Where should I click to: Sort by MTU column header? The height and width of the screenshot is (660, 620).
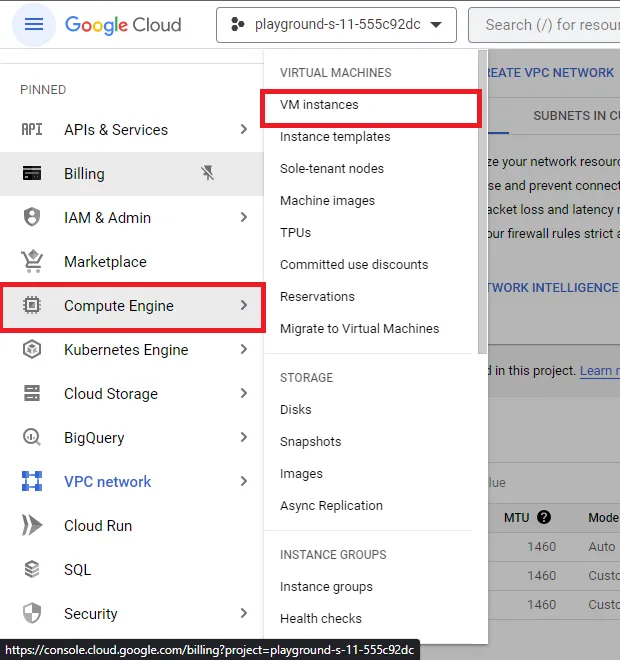(516, 517)
